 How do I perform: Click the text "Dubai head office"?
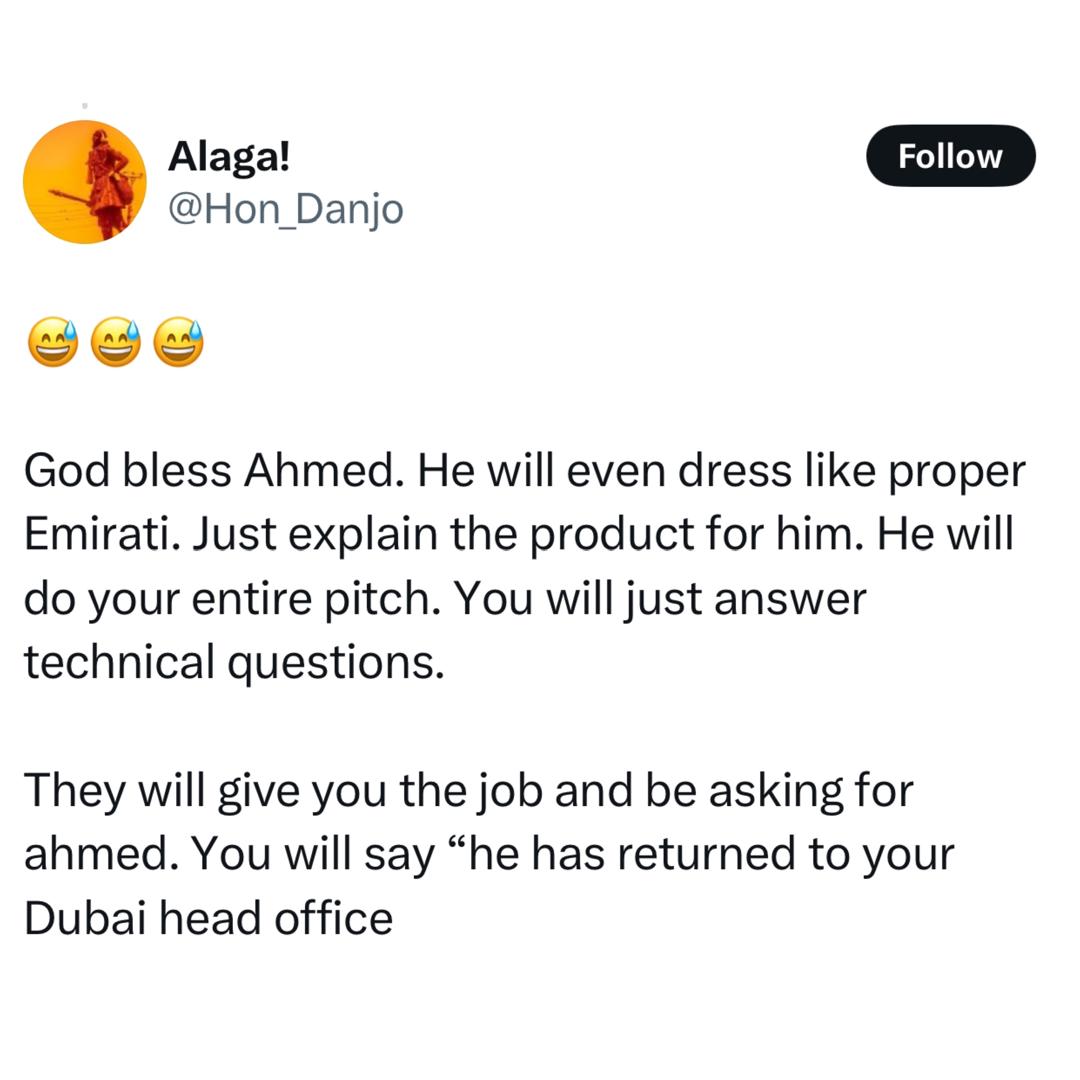click(x=208, y=918)
